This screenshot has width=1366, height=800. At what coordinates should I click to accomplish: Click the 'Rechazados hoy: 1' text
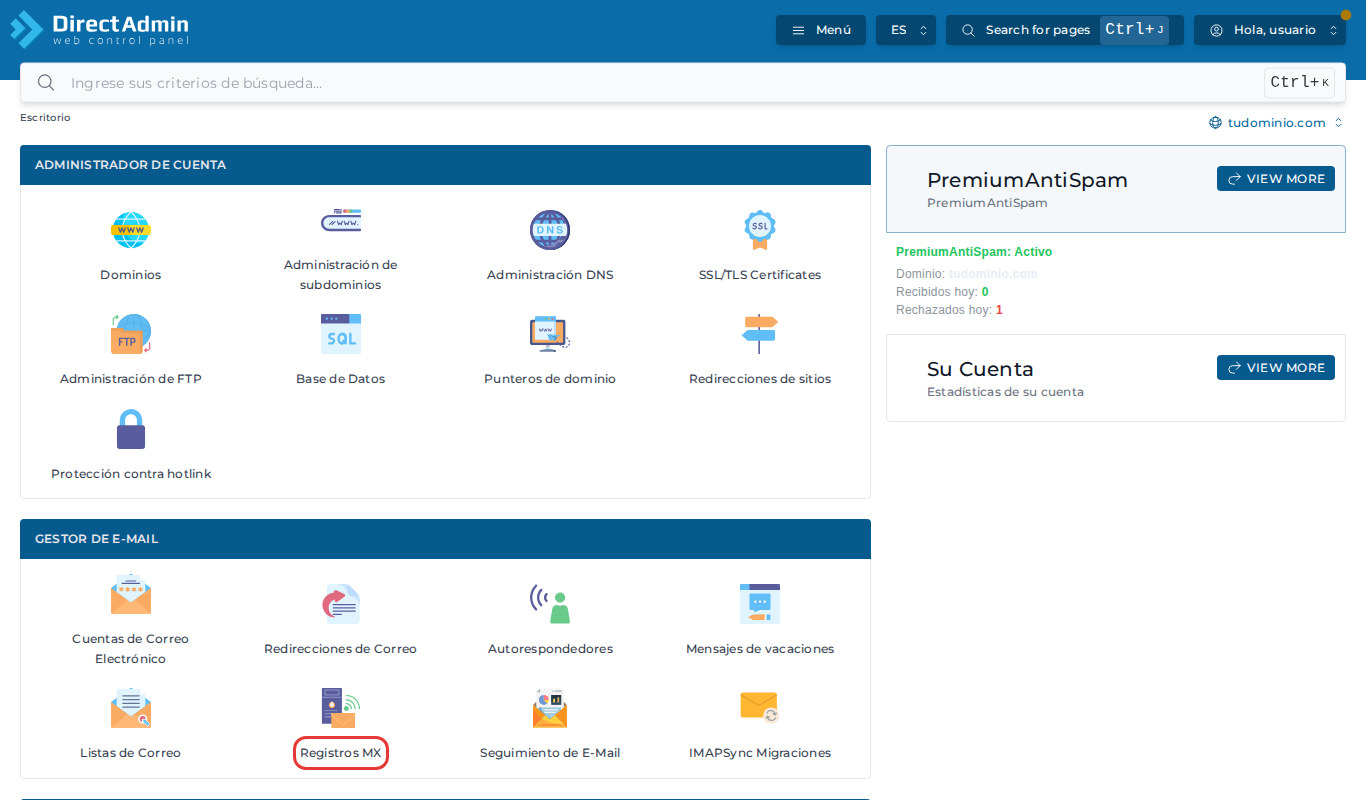(949, 310)
